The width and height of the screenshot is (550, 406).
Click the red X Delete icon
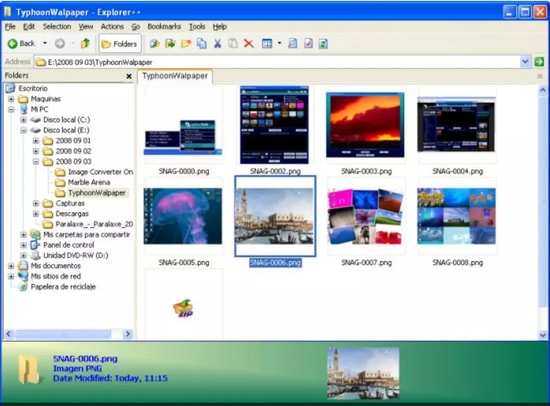[249, 44]
